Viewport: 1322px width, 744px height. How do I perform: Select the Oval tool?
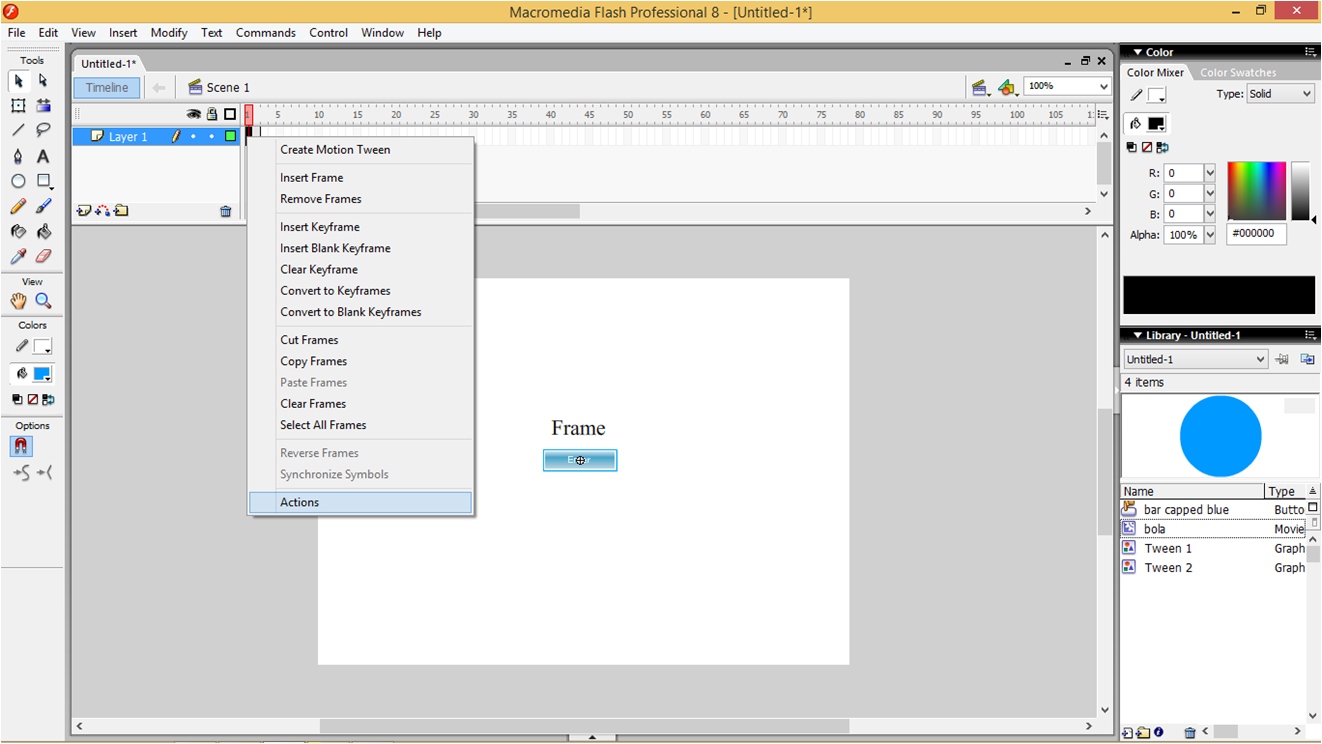(18, 182)
